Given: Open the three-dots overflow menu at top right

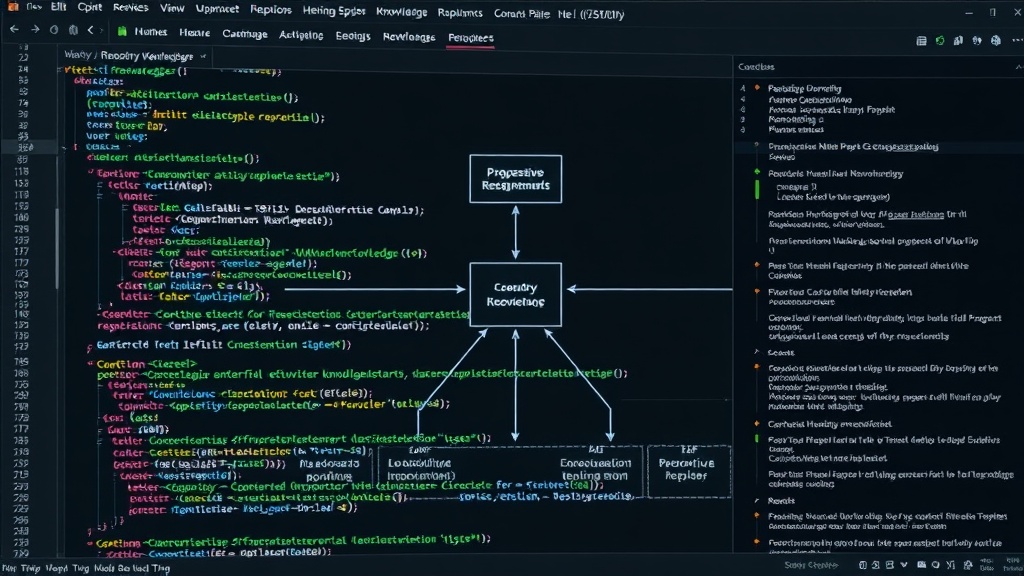Looking at the screenshot, I should (x=1017, y=40).
